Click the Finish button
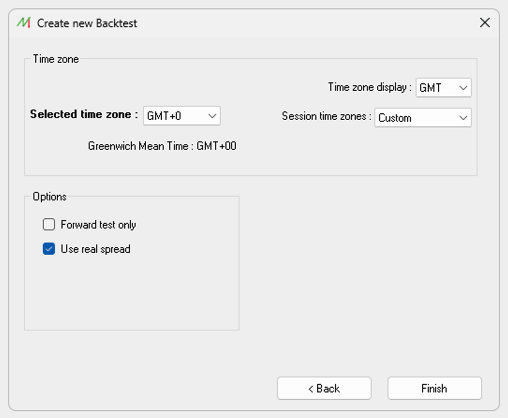Image resolution: width=508 pixels, height=418 pixels. point(434,388)
